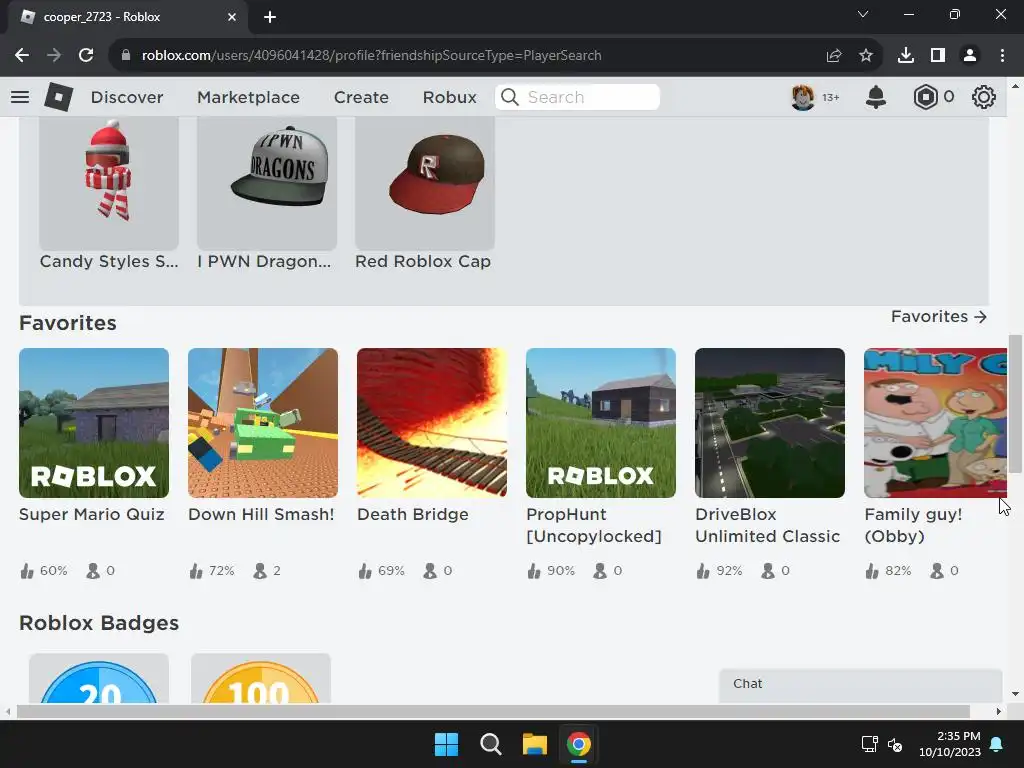Open the PropHunt game thumbnail

pos(601,423)
